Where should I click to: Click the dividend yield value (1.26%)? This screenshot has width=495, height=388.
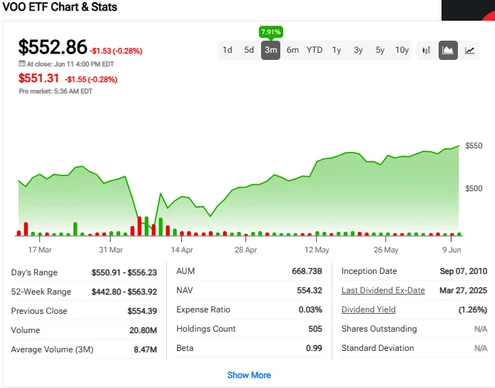click(473, 310)
